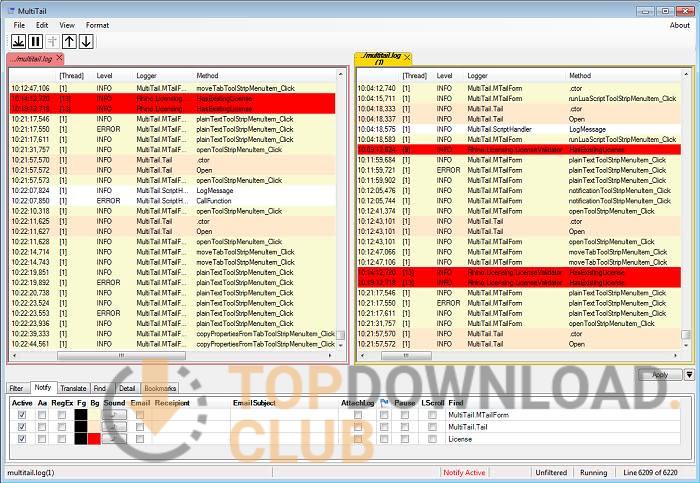Click scroll-down arrow of right log pane

(685, 345)
